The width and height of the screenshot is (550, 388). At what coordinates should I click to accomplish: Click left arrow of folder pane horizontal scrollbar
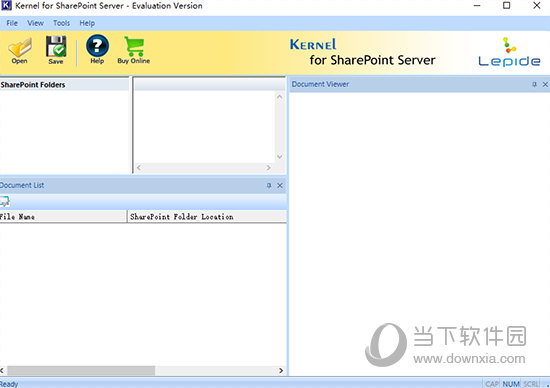pos(139,168)
